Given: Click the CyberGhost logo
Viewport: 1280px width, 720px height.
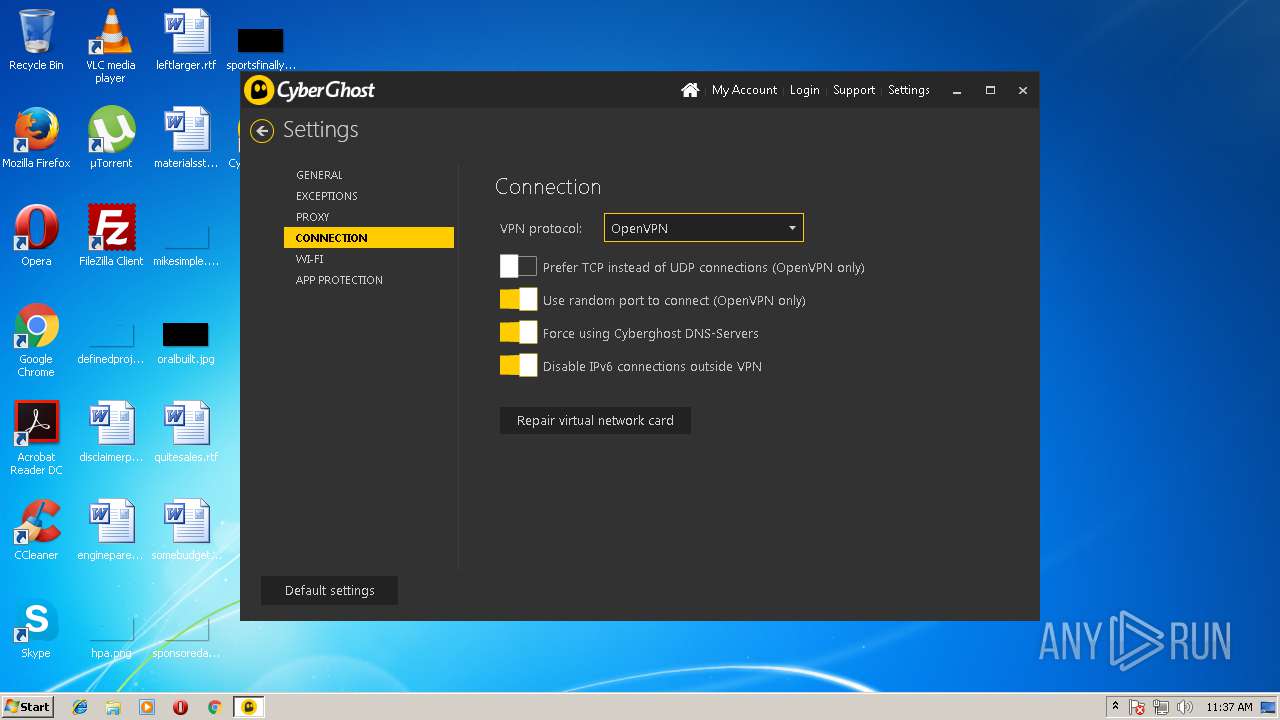Looking at the screenshot, I should tap(311, 90).
